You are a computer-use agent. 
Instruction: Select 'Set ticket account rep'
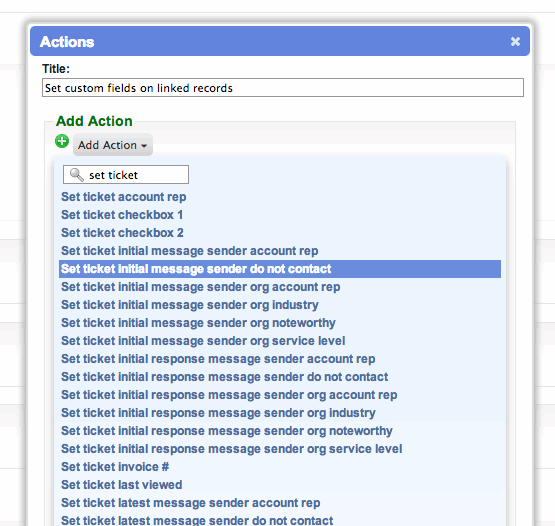point(124,197)
